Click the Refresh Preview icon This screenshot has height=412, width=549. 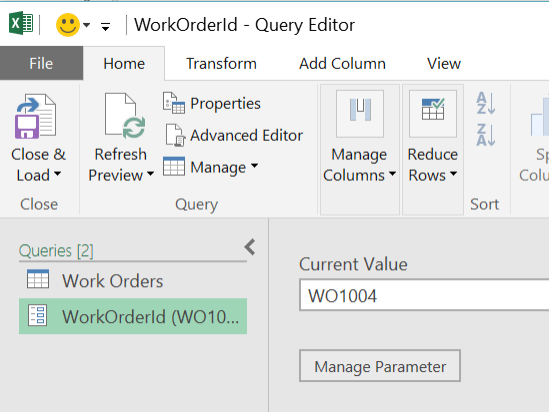(x=125, y=116)
